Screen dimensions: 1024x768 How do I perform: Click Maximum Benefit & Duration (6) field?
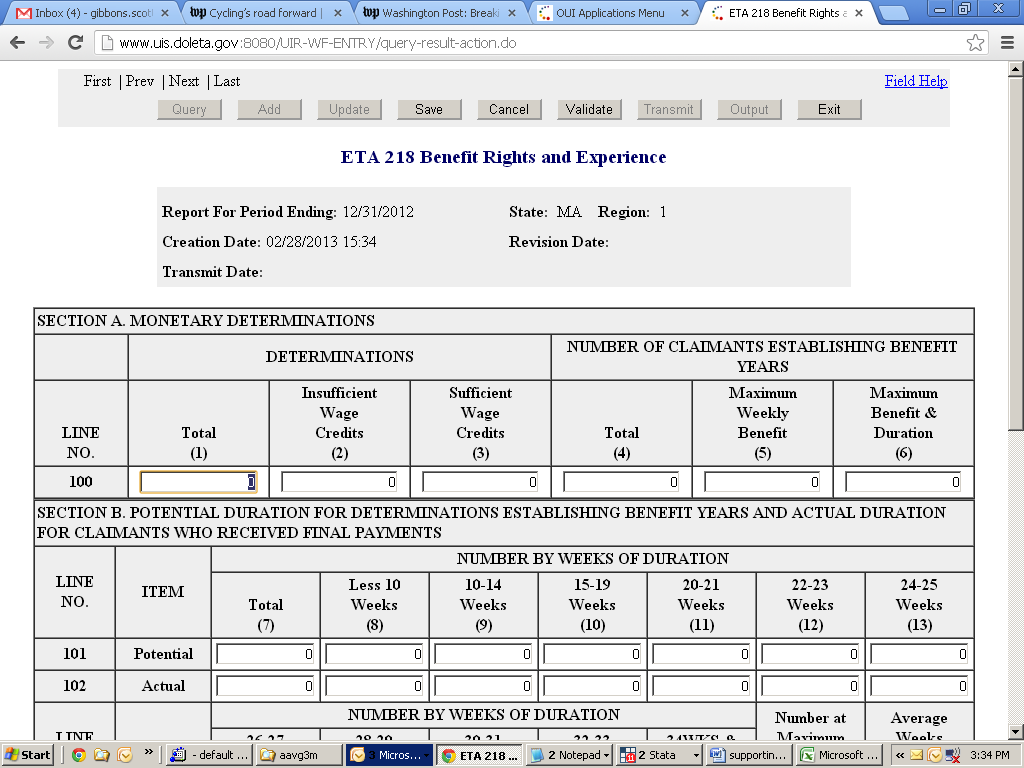(904, 482)
